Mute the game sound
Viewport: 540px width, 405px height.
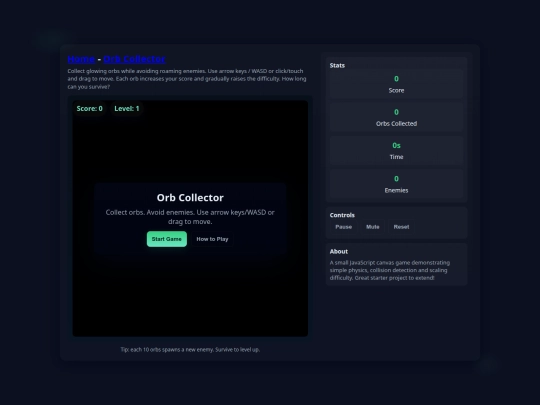click(373, 227)
